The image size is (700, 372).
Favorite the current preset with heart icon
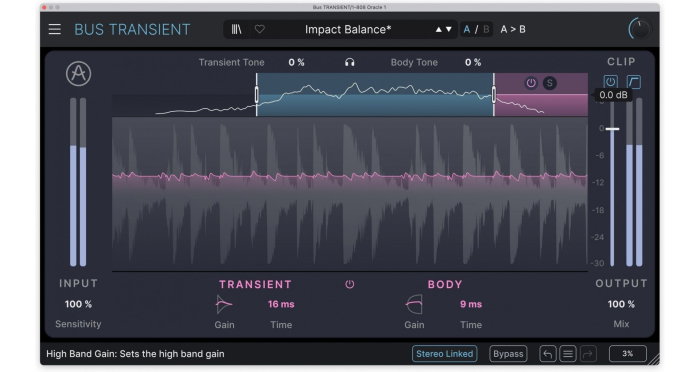pos(260,29)
